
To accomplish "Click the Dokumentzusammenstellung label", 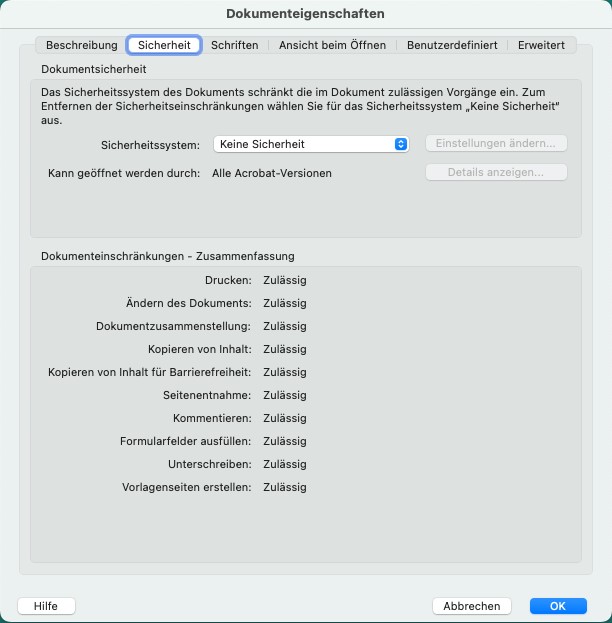I will (x=173, y=326).
